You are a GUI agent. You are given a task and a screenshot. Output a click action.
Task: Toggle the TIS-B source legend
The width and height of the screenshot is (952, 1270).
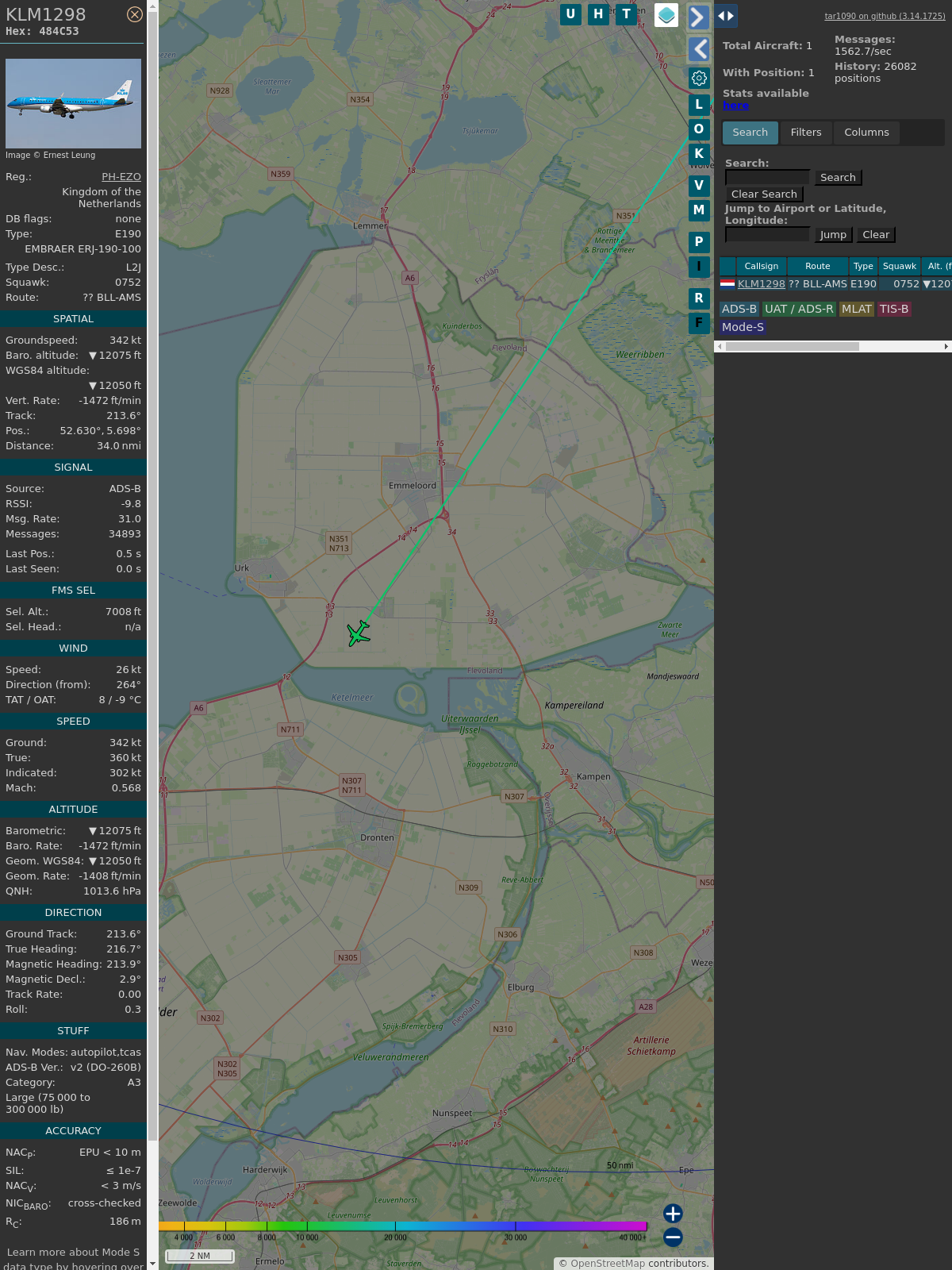coord(894,310)
